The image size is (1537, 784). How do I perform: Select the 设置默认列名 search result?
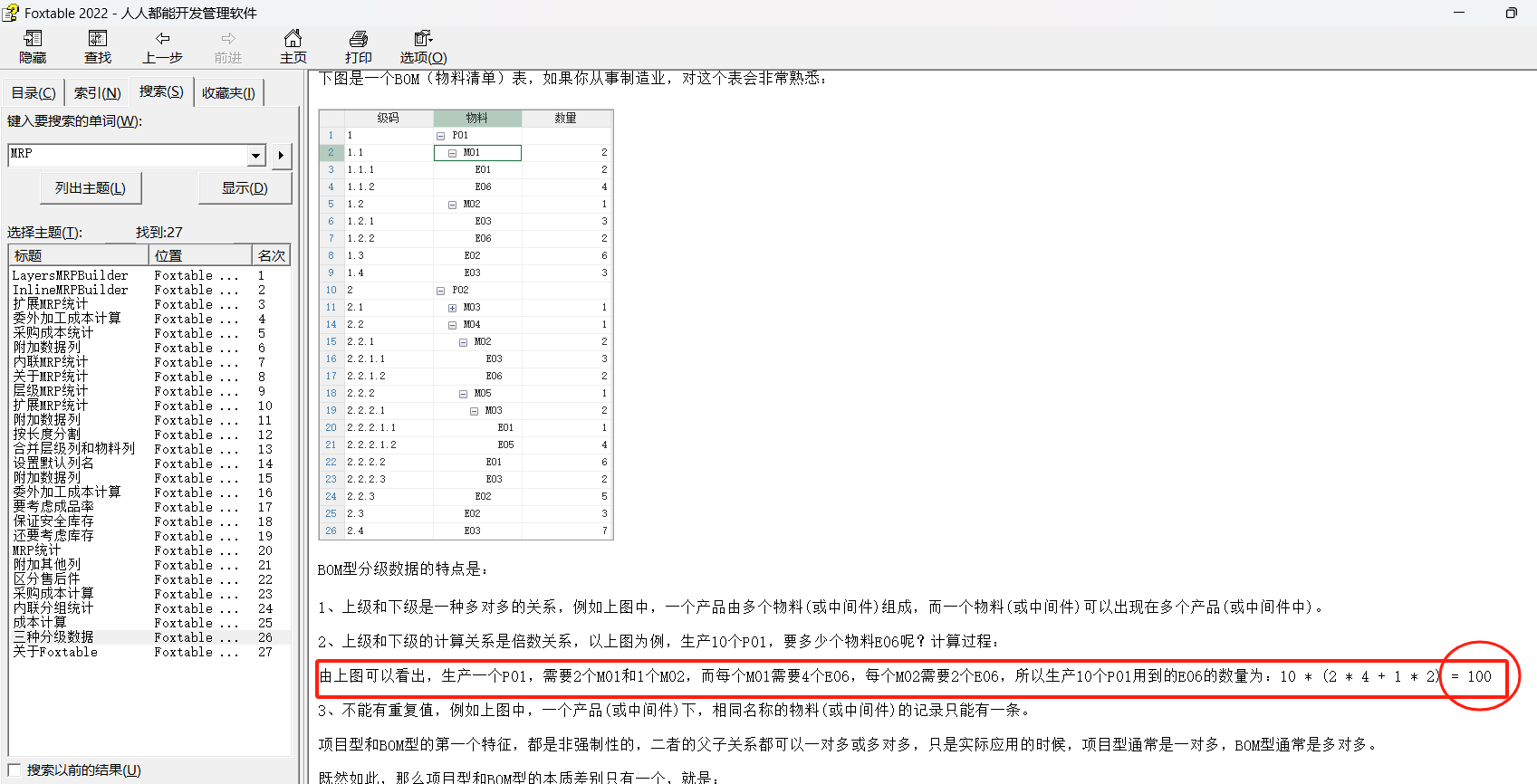point(53,464)
